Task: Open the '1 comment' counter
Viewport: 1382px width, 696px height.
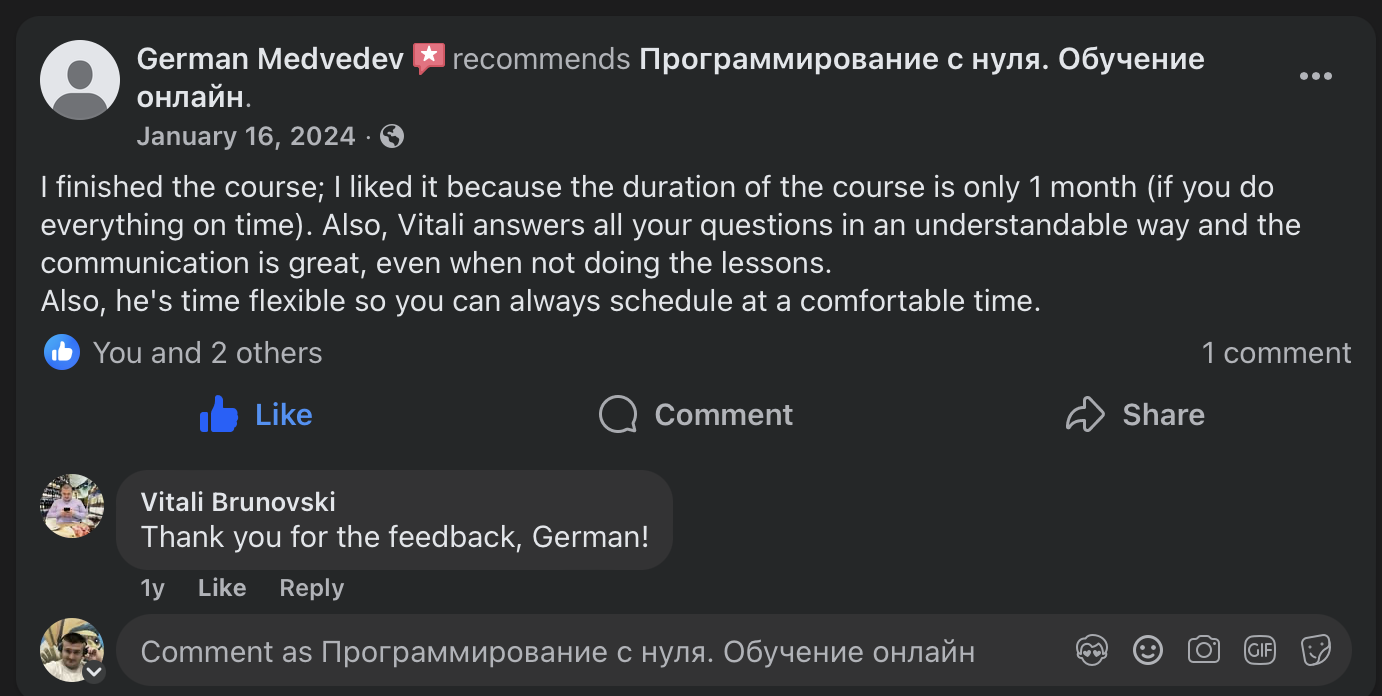Action: click(x=1276, y=352)
